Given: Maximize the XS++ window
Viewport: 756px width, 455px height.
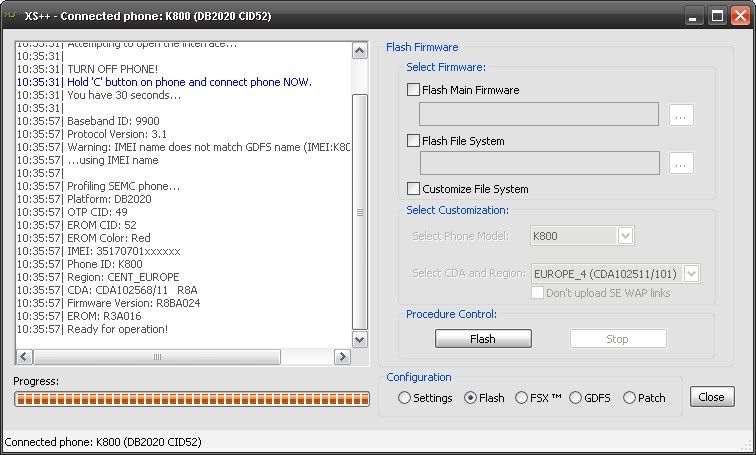Looking at the screenshot, I should 717,16.
